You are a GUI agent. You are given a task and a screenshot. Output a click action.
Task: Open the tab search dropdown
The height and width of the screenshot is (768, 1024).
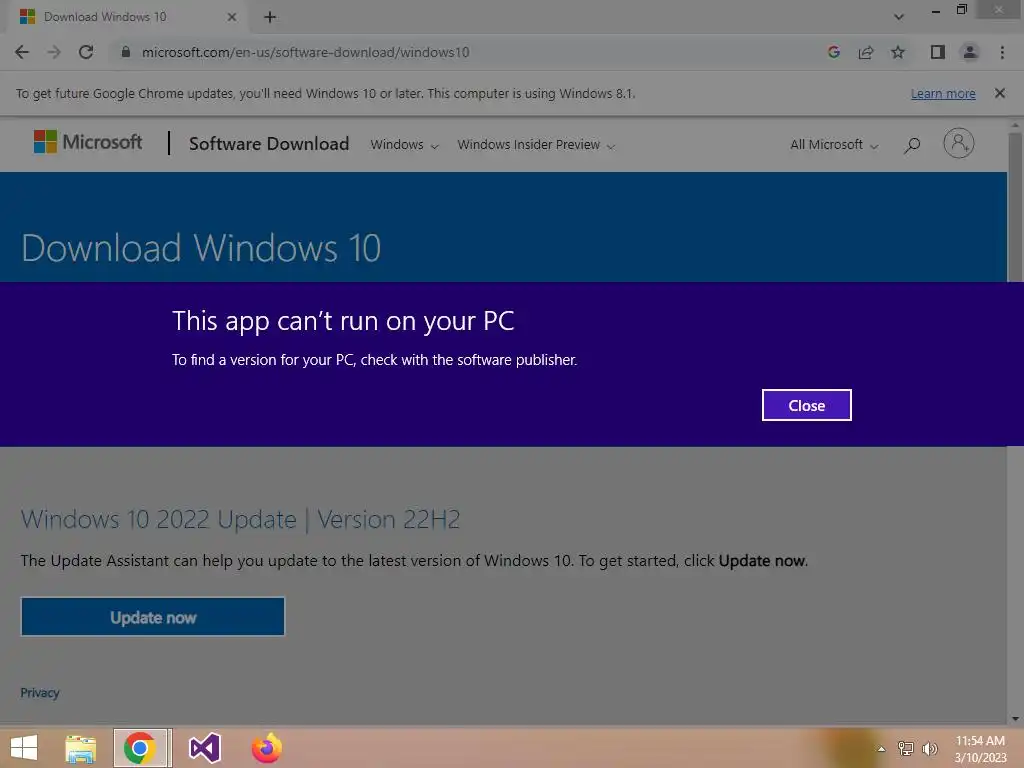pyautogui.click(x=899, y=17)
